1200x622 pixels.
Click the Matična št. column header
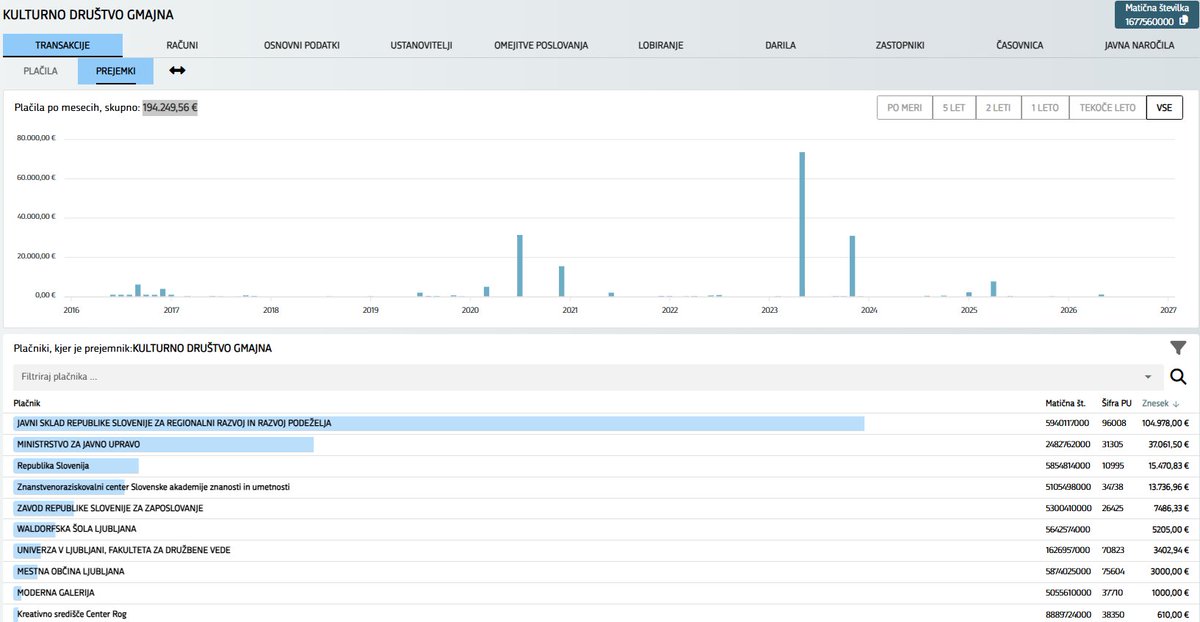point(1066,403)
